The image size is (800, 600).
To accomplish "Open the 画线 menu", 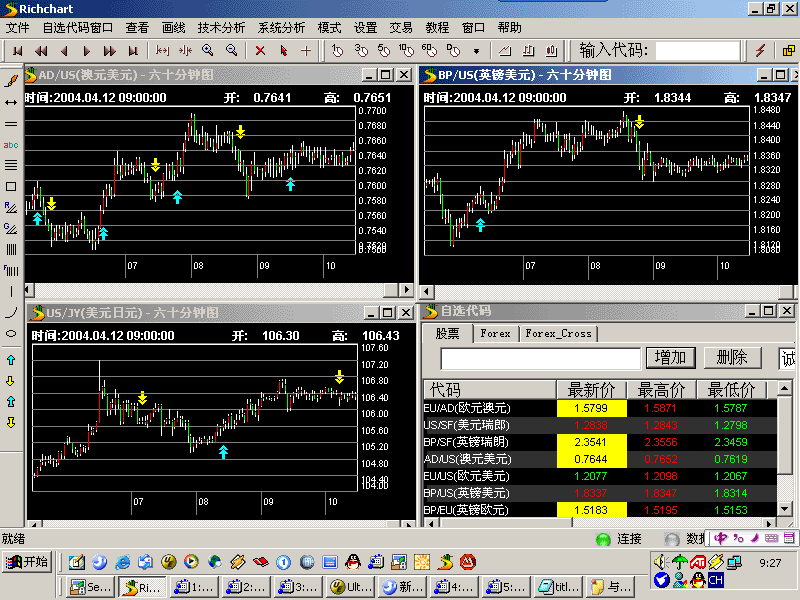I will (x=173, y=28).
